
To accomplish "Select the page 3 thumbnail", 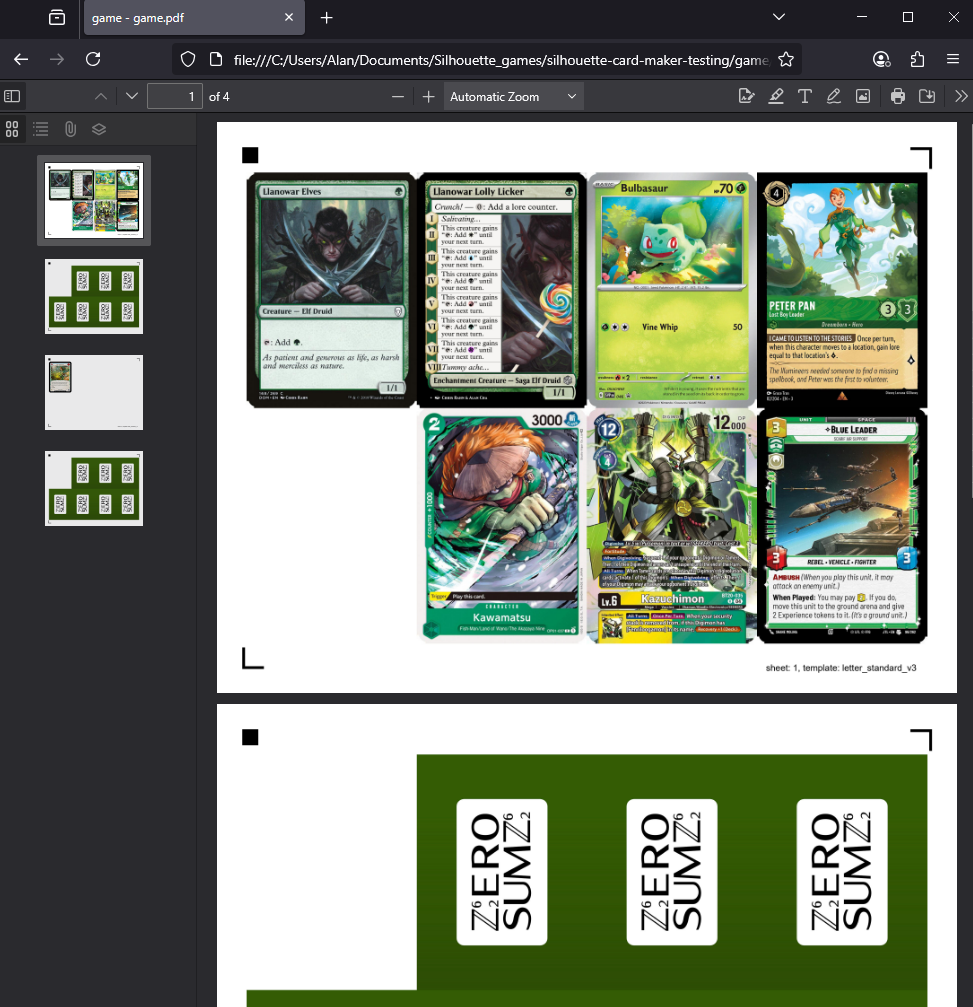I will pyautogui.click(x=94, y=392).
